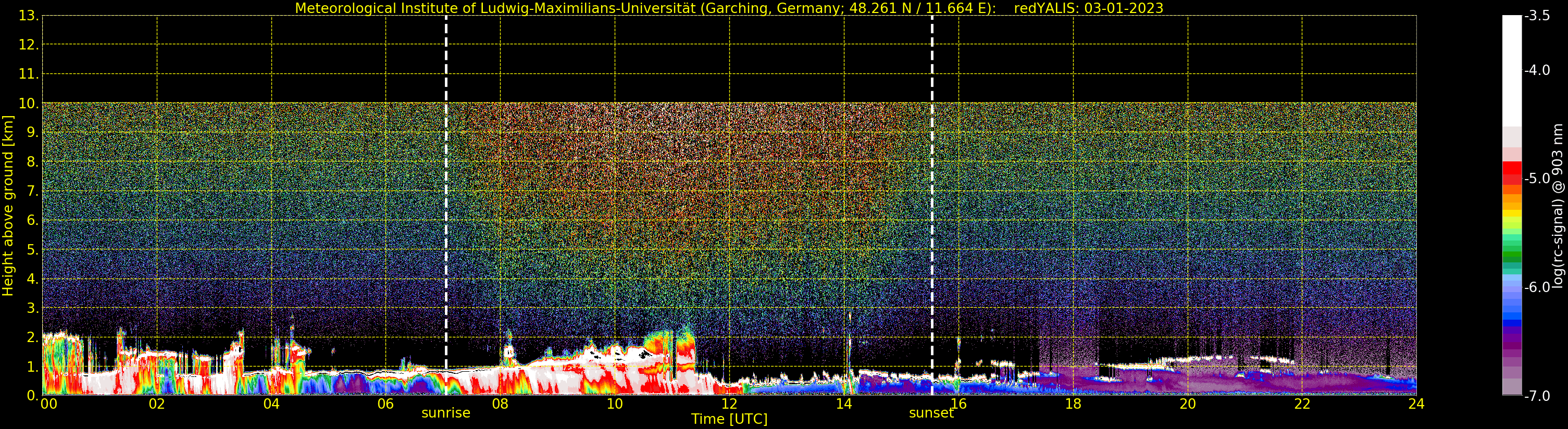Click the 'log(rc-signal) @903 nm' colorbar label
Screen dimensions: 1568x429
click(1558, 206)
